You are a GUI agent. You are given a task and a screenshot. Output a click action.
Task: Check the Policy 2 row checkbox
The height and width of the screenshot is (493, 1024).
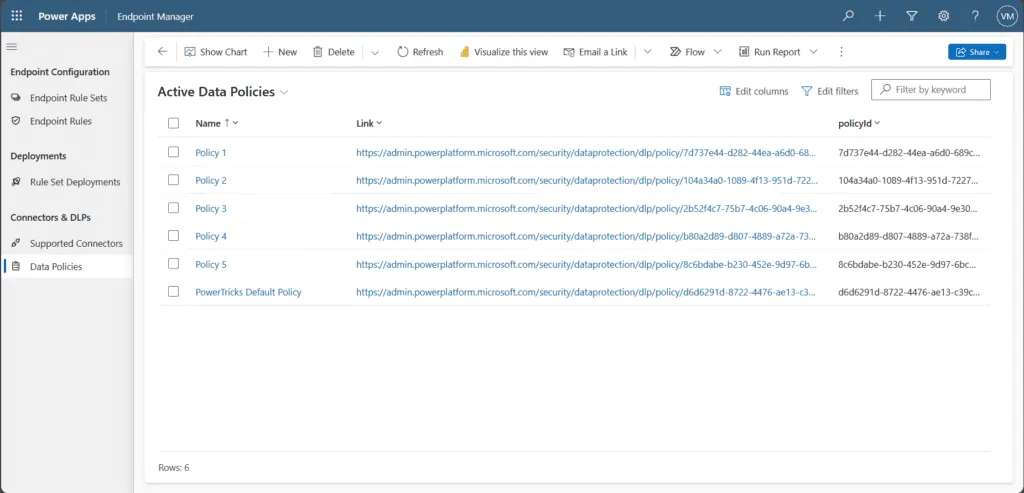coord(173,180)
